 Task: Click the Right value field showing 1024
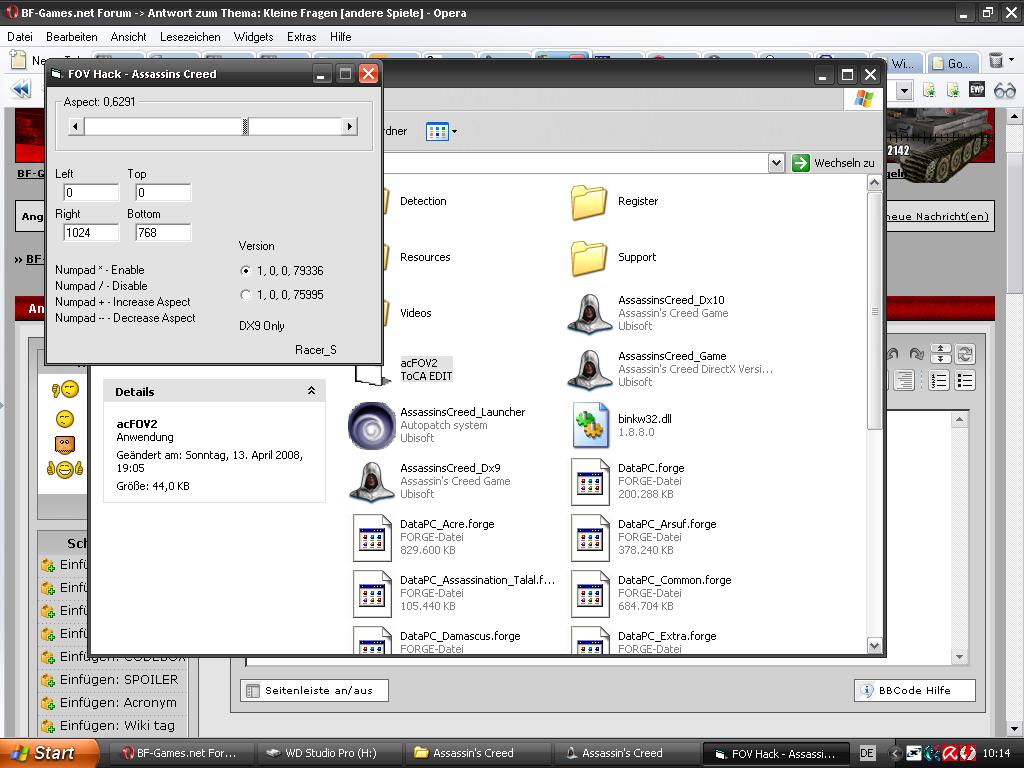coord(91,232)
